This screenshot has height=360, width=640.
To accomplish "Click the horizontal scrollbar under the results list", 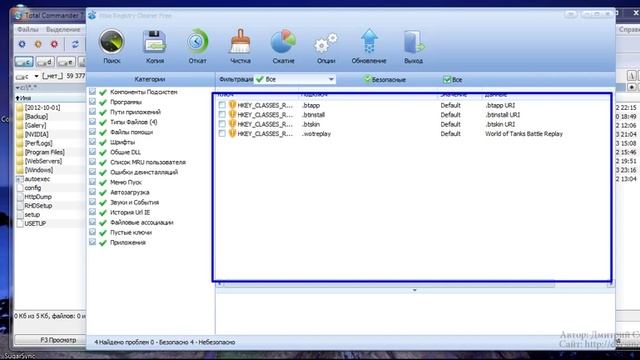I will click(x=388, y=284).
